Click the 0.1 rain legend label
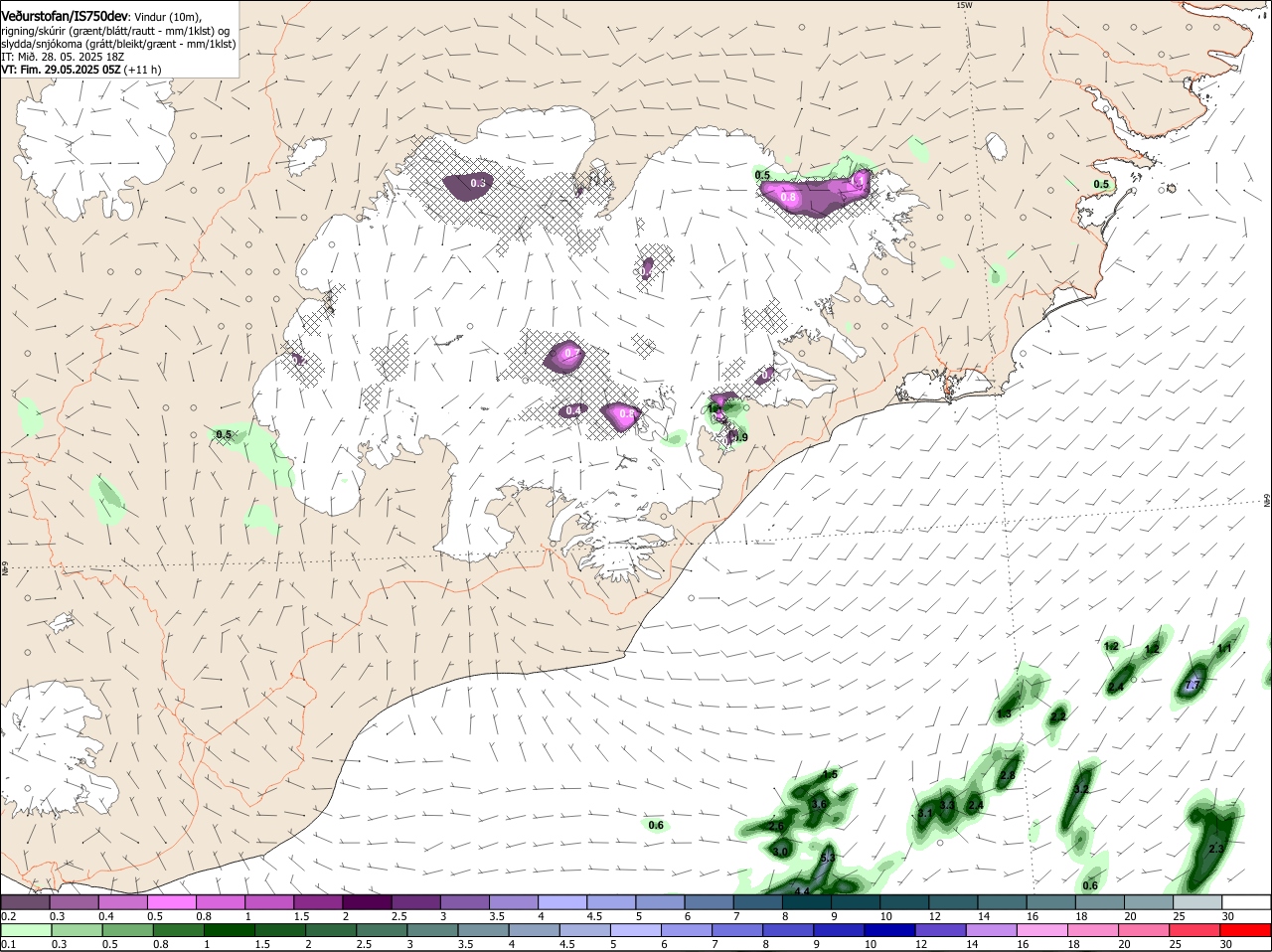Viewport: 1272px width, 952px height. pos(8,944)
